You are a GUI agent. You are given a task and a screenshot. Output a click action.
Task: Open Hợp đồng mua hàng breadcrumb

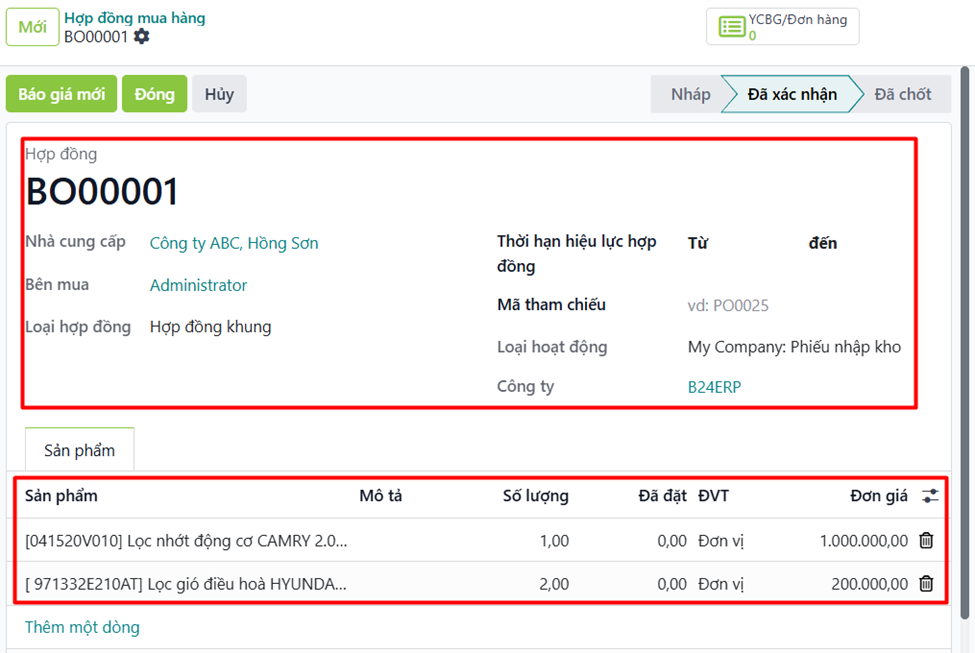point(135,18)
